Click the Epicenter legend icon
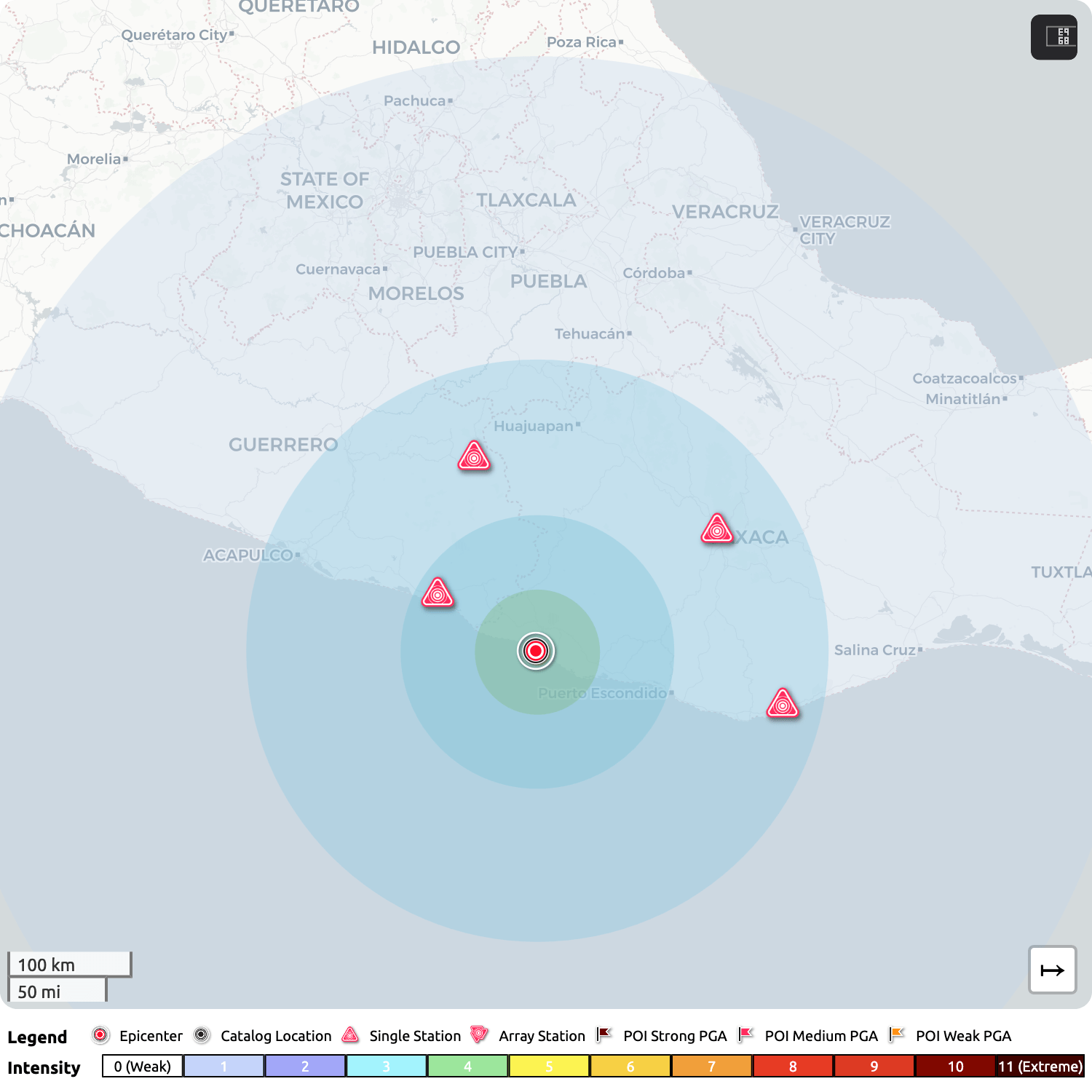 tap(100, 1035)
